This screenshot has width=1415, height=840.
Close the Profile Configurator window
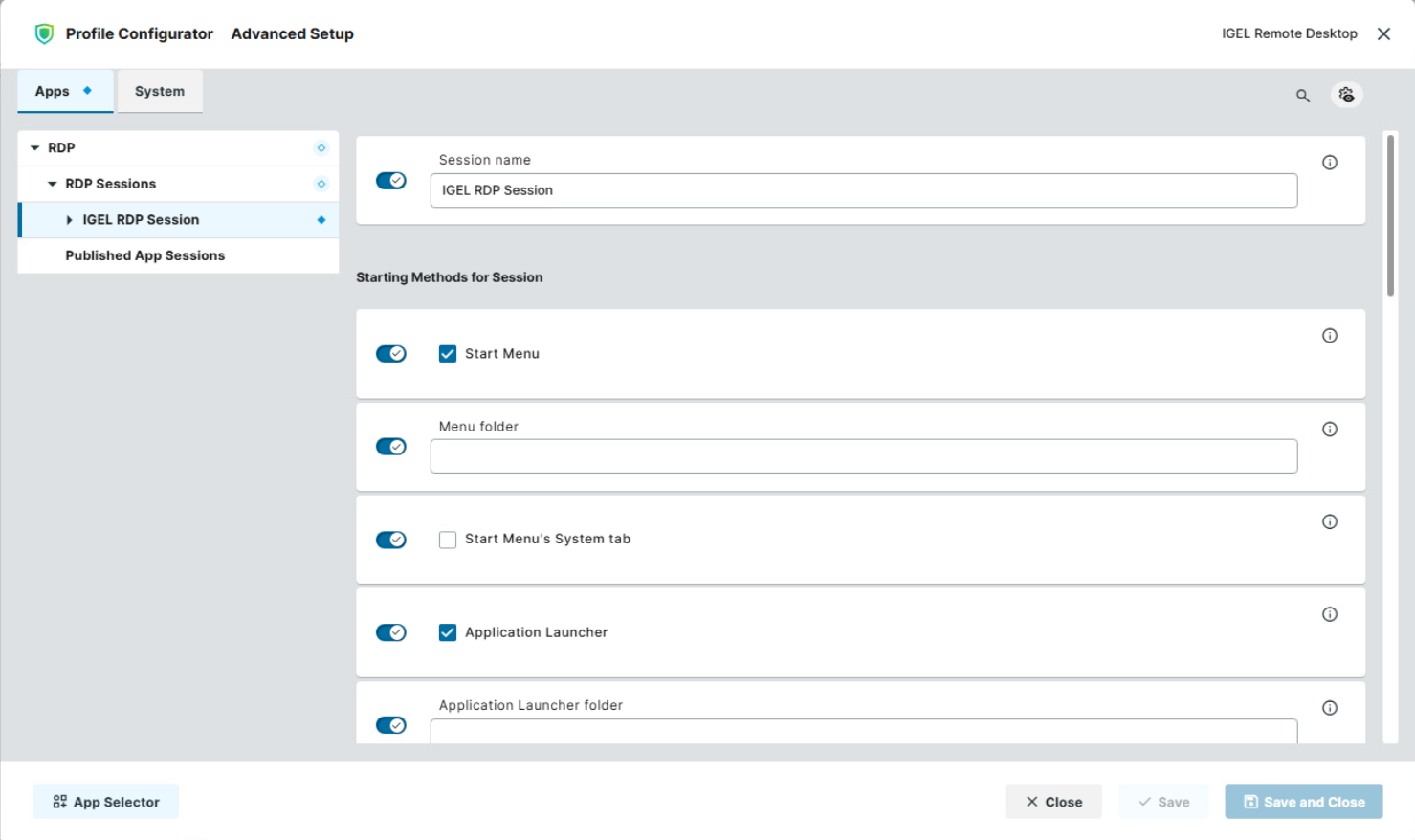[1383, 34]
